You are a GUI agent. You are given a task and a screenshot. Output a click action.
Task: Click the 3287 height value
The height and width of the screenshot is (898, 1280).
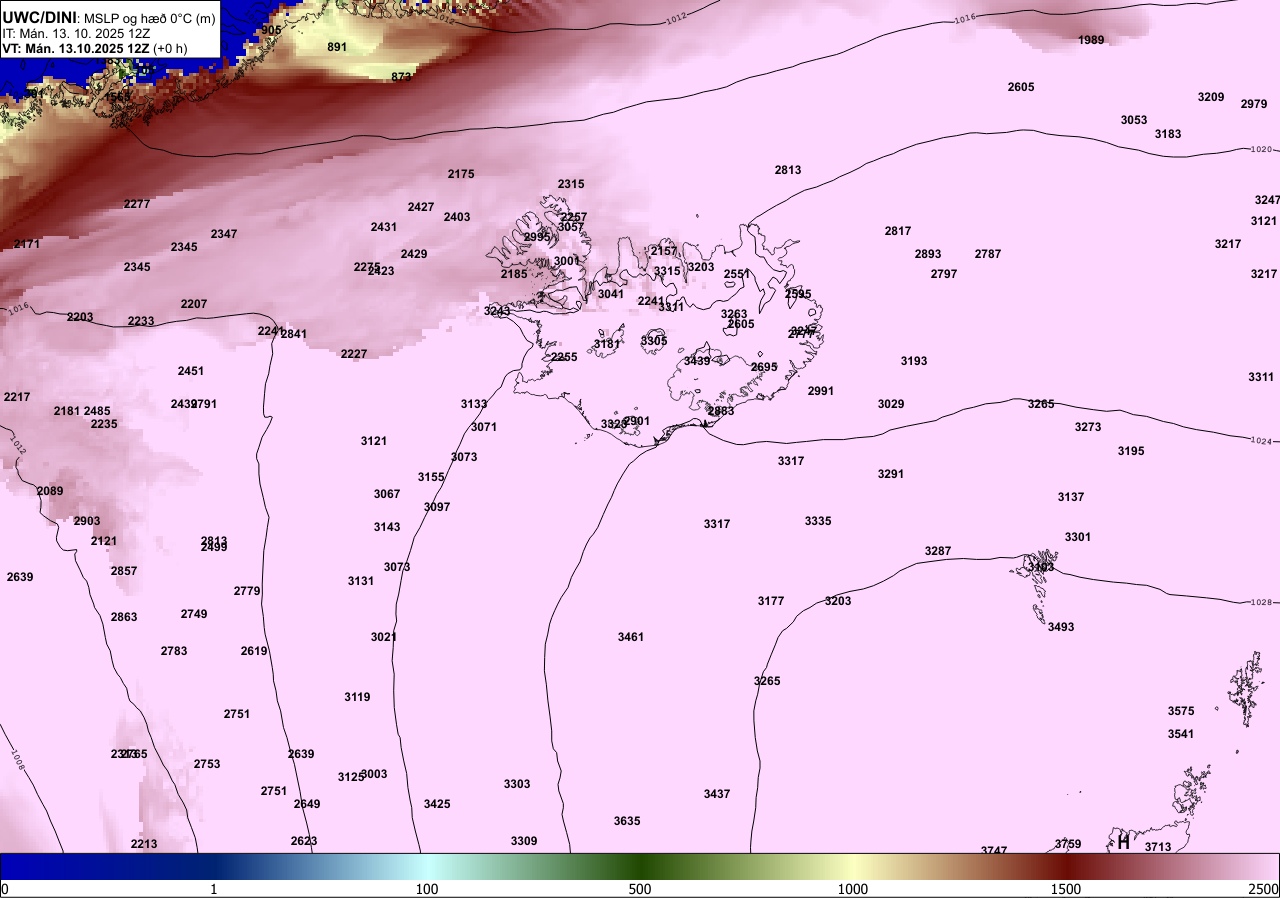tap(938, 551)
